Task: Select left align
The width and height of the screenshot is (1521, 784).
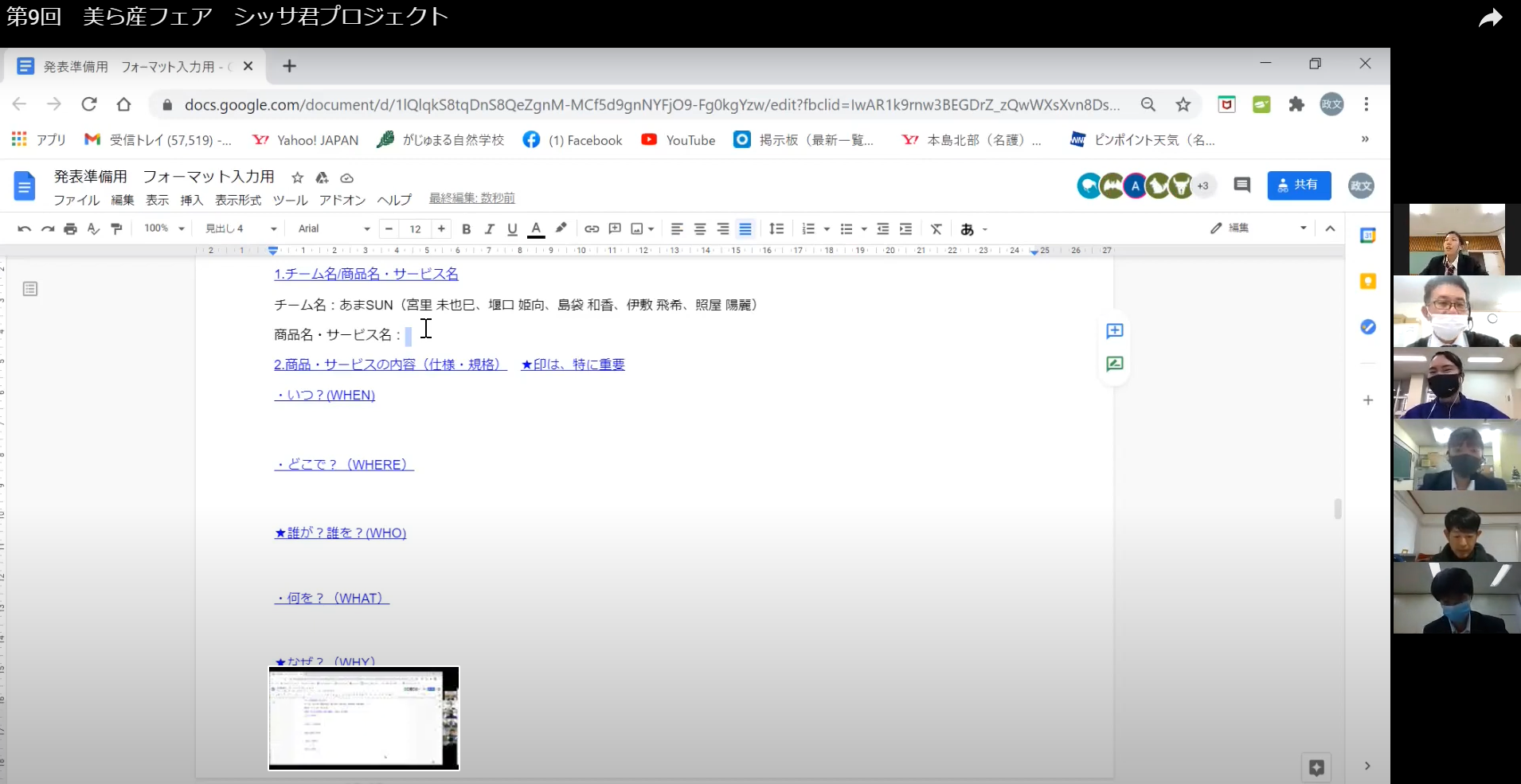Action: click(677, 229)
